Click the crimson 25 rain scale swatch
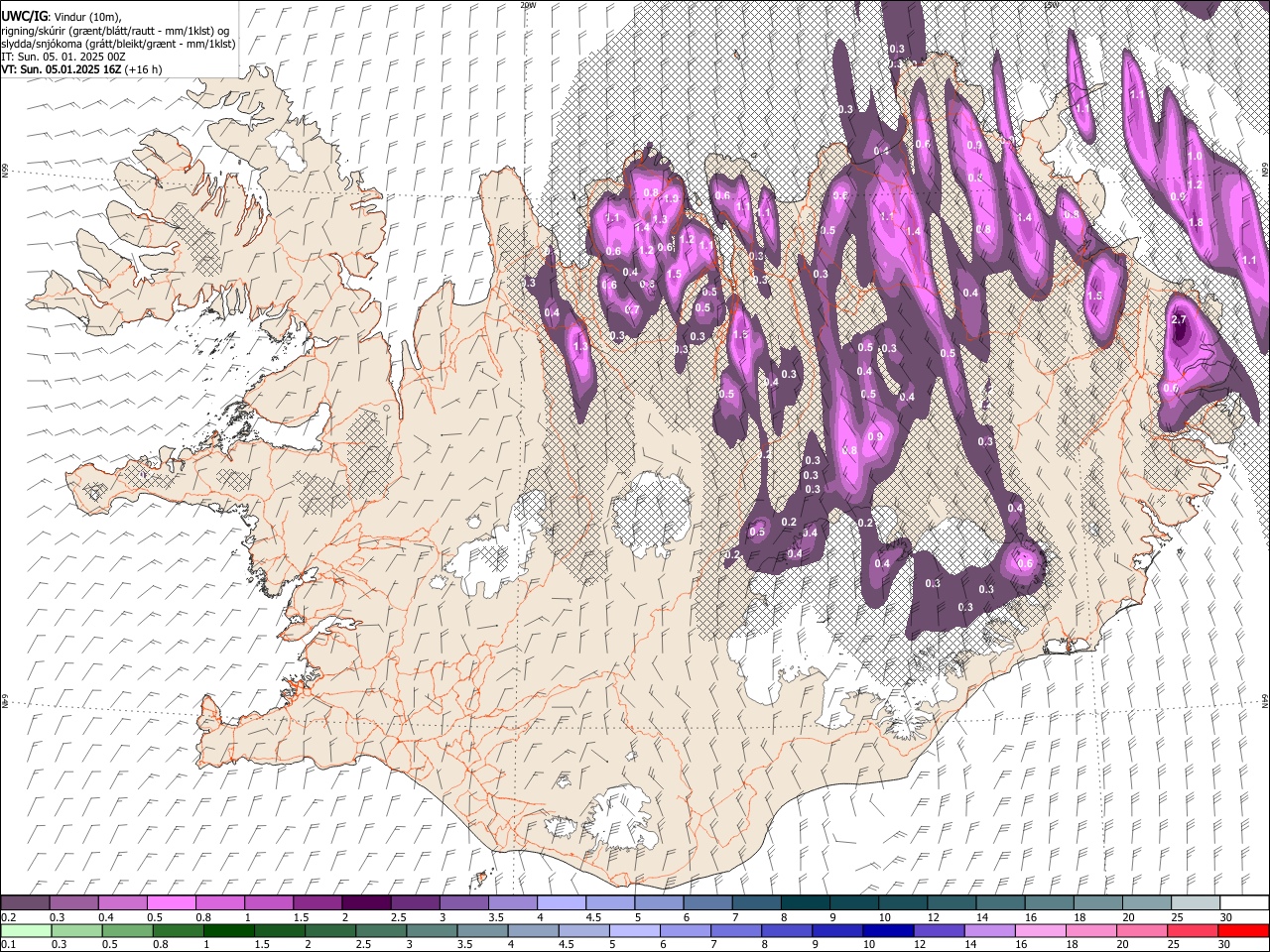Image resolution: width=1270 pixels, height=952 pixels. click(1192, 930)
